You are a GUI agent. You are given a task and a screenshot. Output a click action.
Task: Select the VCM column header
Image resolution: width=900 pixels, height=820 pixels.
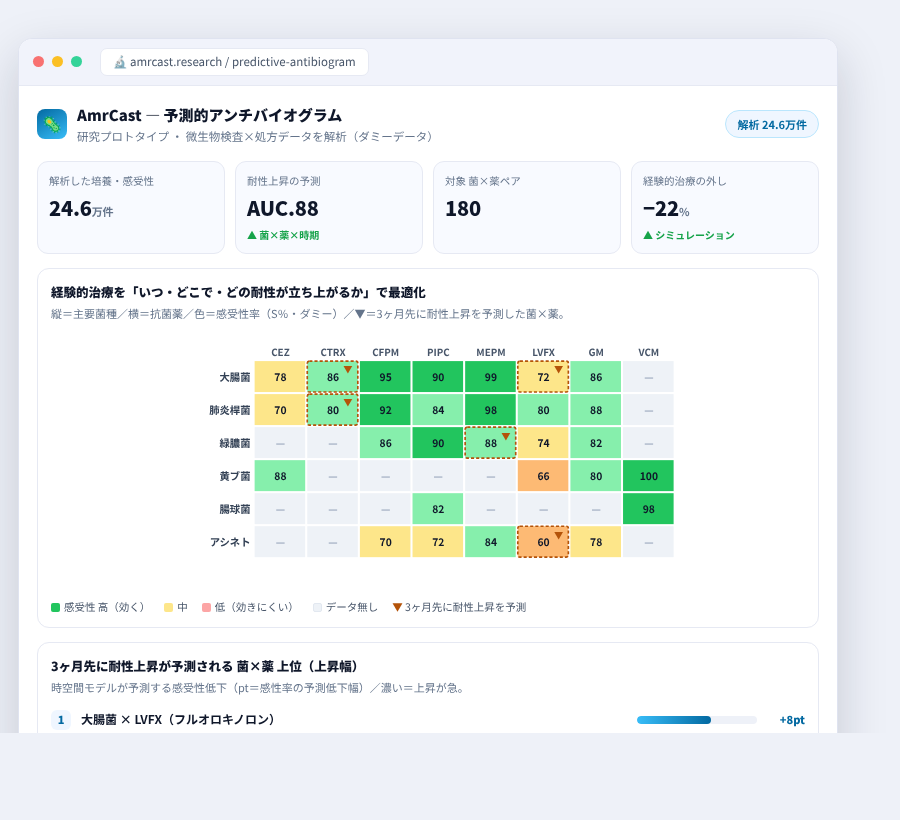click(649, 352)
